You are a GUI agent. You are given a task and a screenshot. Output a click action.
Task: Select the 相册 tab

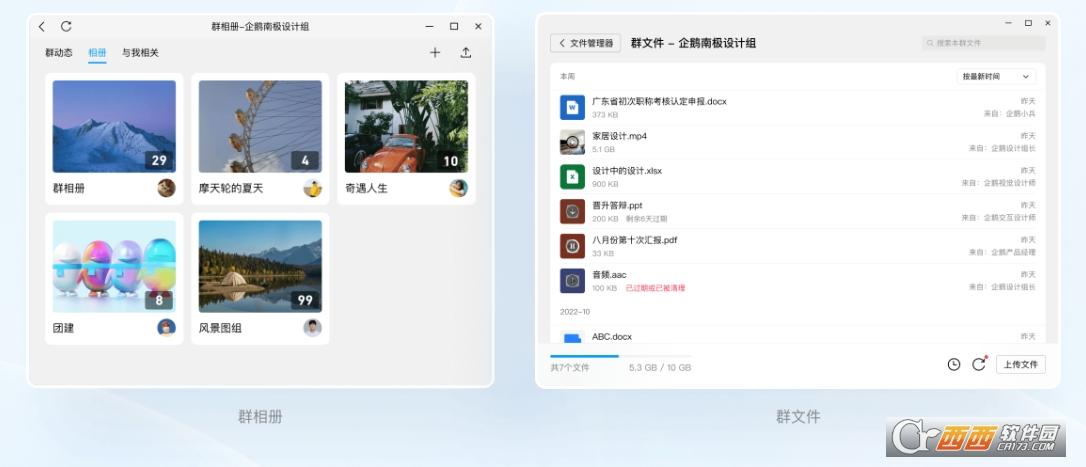click(97, 53)
